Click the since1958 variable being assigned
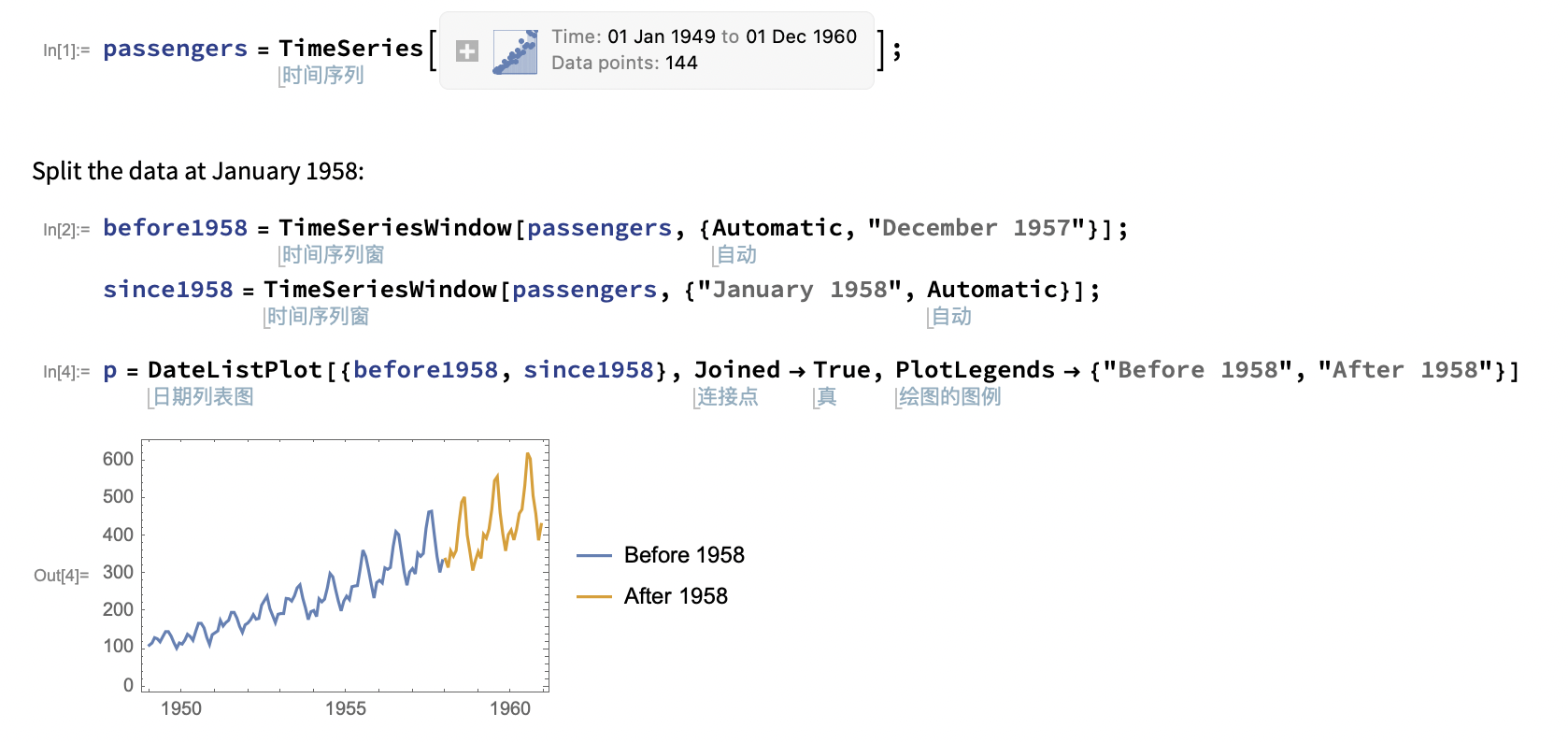The height and width of the screenshot is (742, 1568). coord(168,290)
